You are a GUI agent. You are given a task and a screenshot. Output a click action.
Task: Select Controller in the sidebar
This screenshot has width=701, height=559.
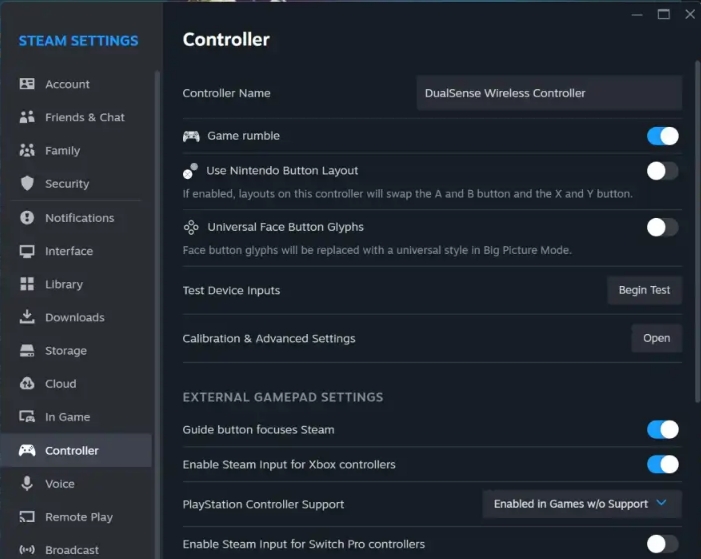tap(76, 450)
